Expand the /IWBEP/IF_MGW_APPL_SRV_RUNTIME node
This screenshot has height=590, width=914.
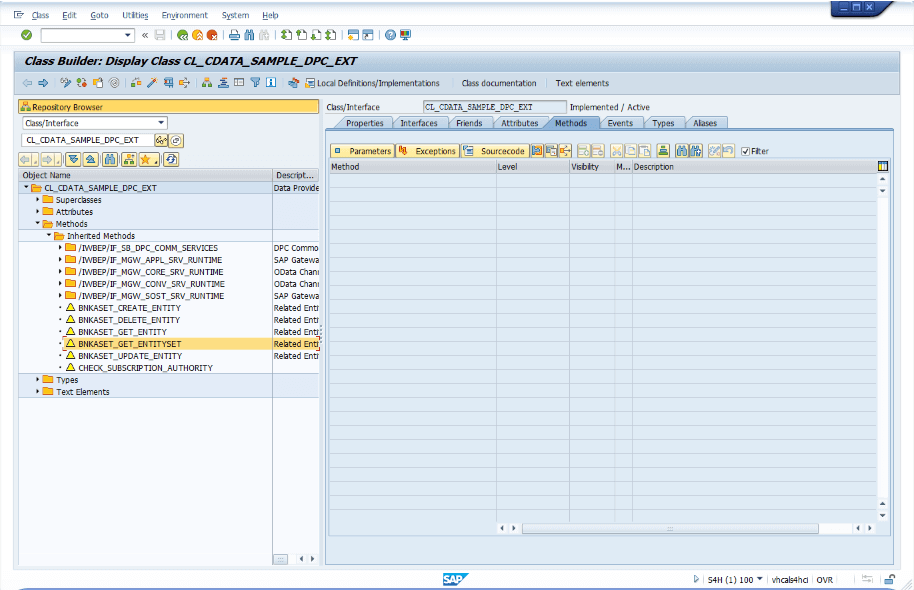60,259
